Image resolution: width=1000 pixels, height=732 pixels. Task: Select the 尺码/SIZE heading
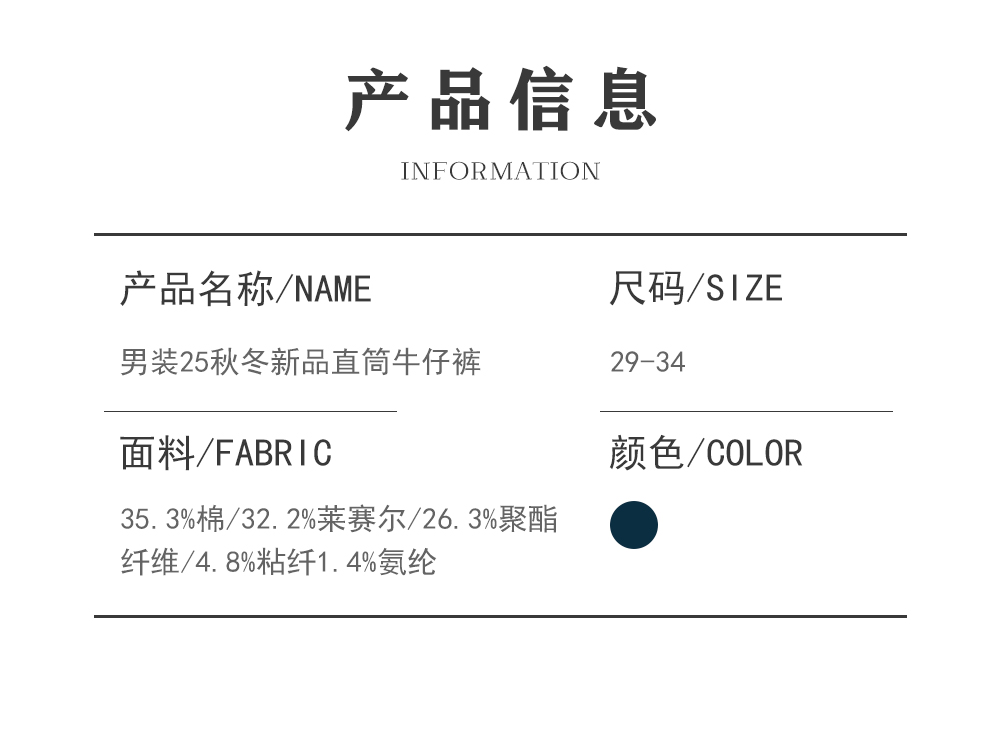click(x=696, y=289)
